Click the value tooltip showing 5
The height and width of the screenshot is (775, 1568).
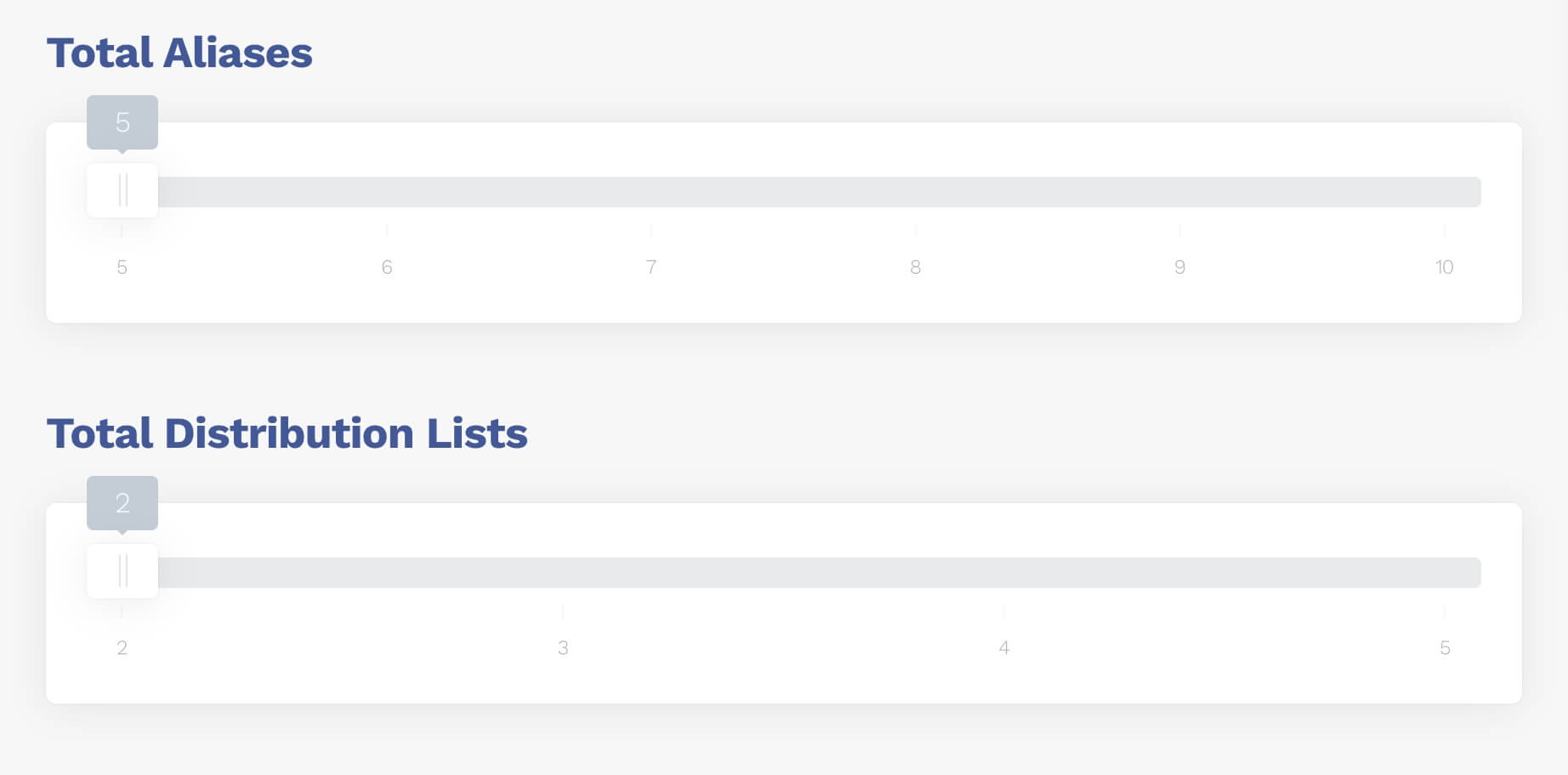122,122
